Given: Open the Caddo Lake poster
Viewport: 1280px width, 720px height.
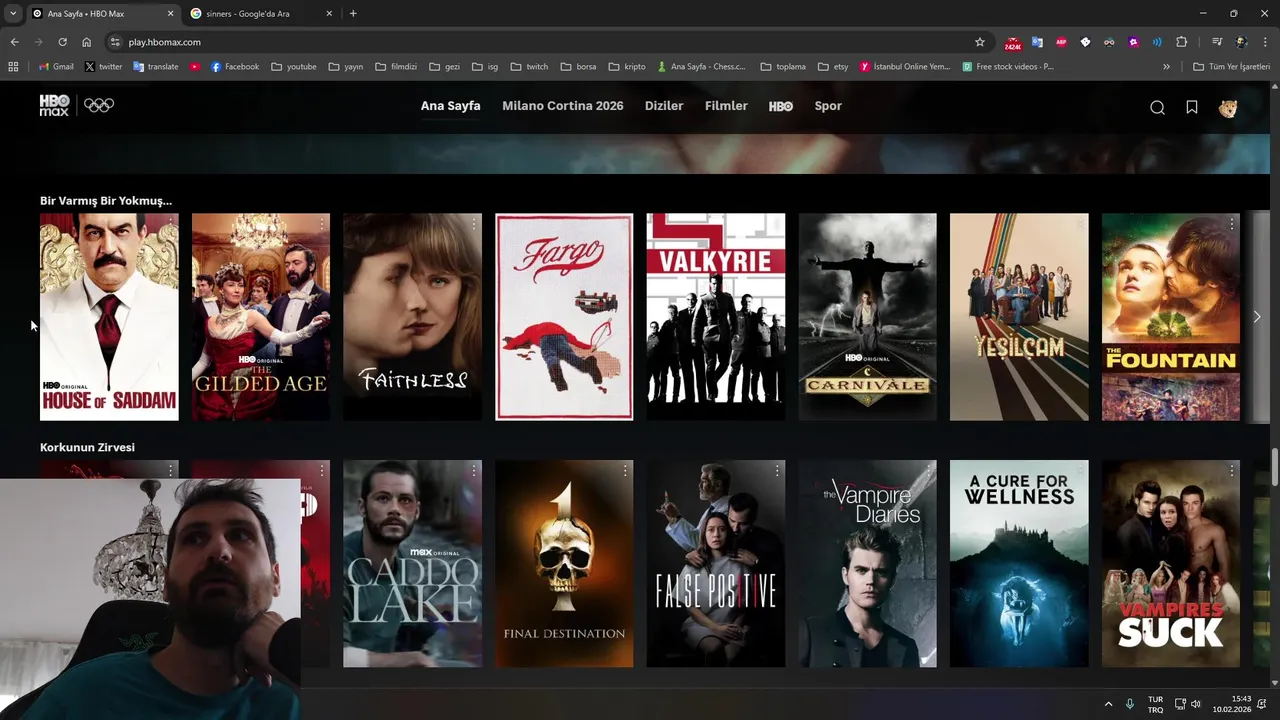Looking at the screenshot, I should coord(412,564).
